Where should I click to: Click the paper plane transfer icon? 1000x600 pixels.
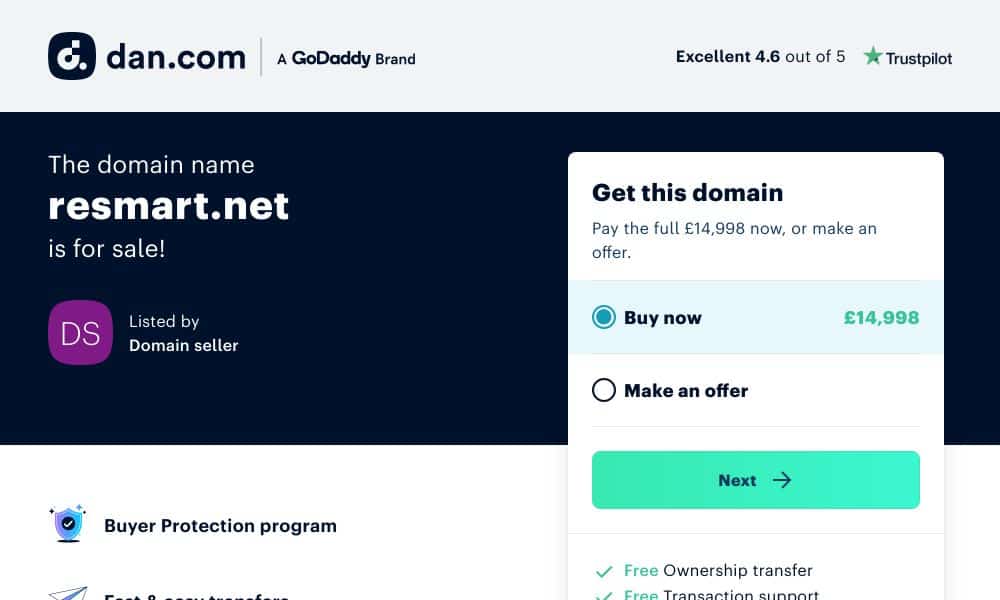[x=68, y=594]
